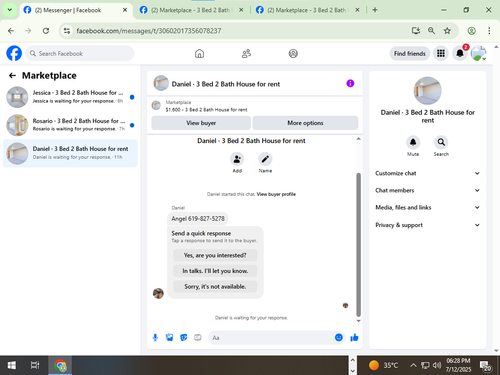This screenshot has height=375, width=500.
Task: Open the weather widget showing 35°C
Action: pos(383,365)
